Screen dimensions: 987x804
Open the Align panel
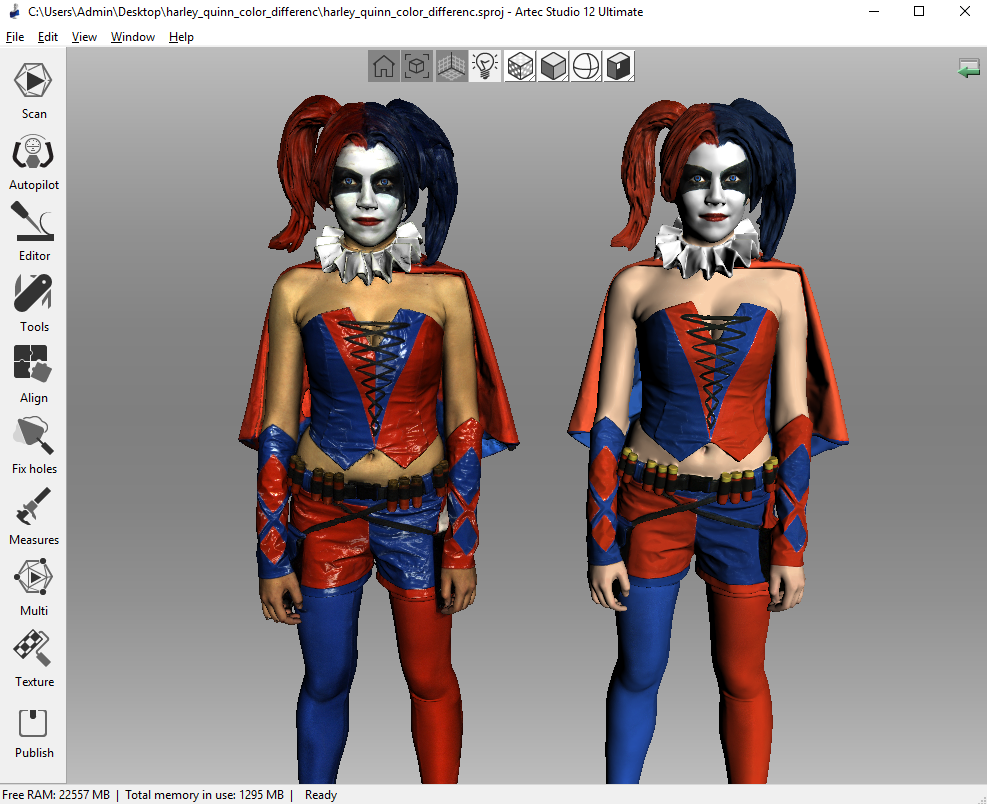pyautogui.click(x=33, y=375)
